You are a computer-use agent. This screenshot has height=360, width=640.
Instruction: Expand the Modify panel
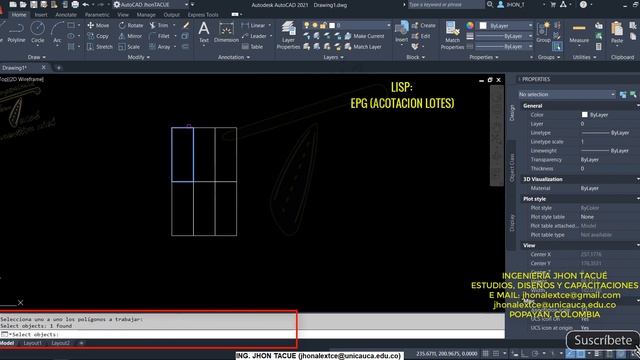tap(138, 57)
